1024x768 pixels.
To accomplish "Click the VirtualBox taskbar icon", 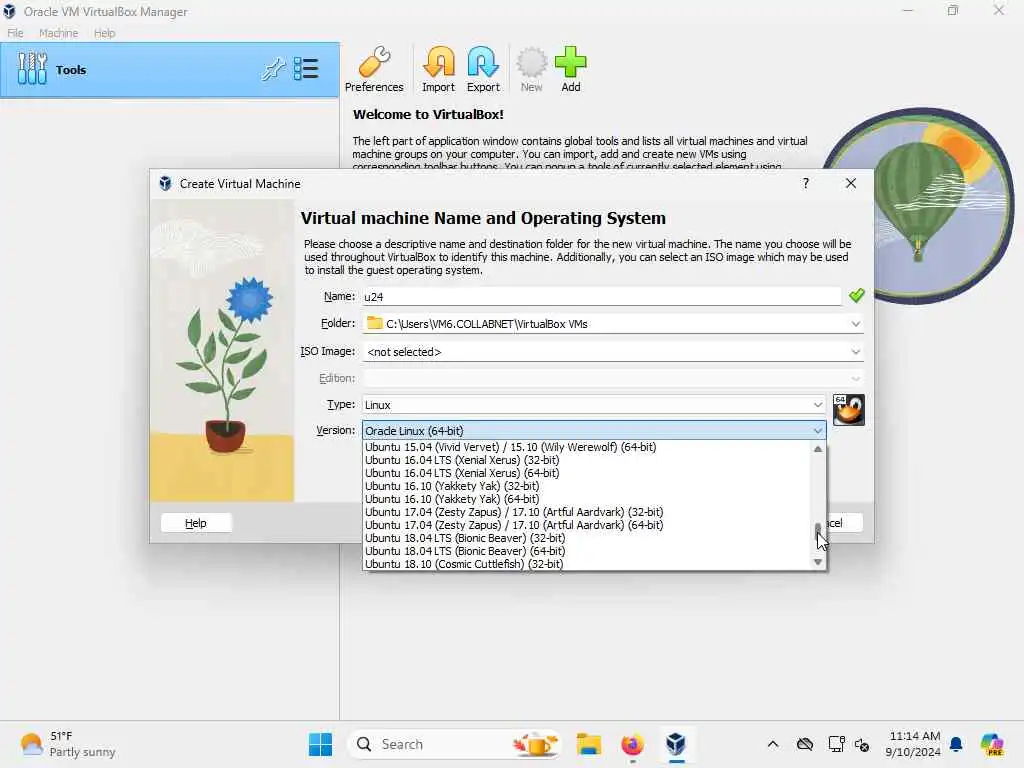I will coord(676,744).
